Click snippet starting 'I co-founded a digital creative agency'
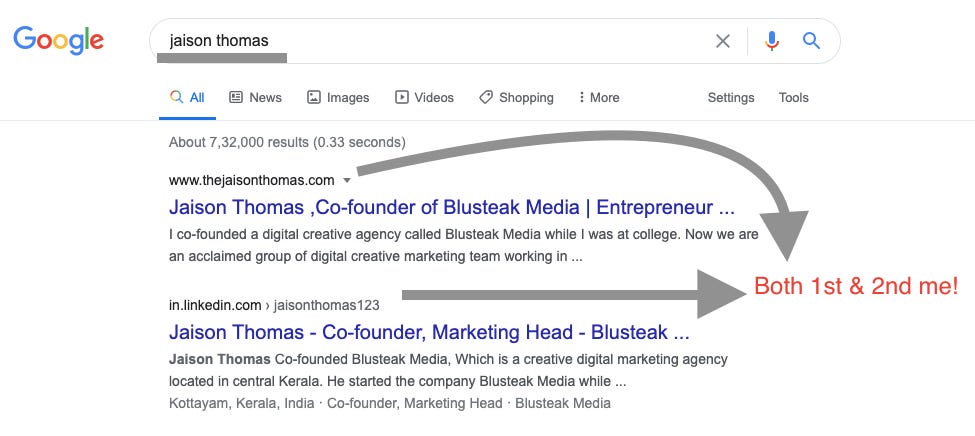 [464, 246]
